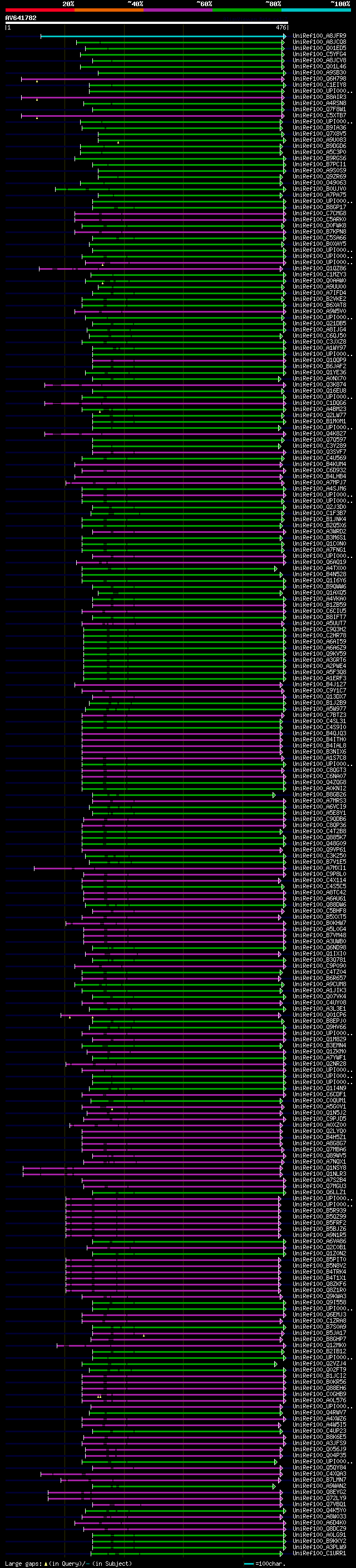Click the purple ~60% legend segment
The width and height of the screenshot is (356, 1568).
pyautogui.click(x=177, y=10)
